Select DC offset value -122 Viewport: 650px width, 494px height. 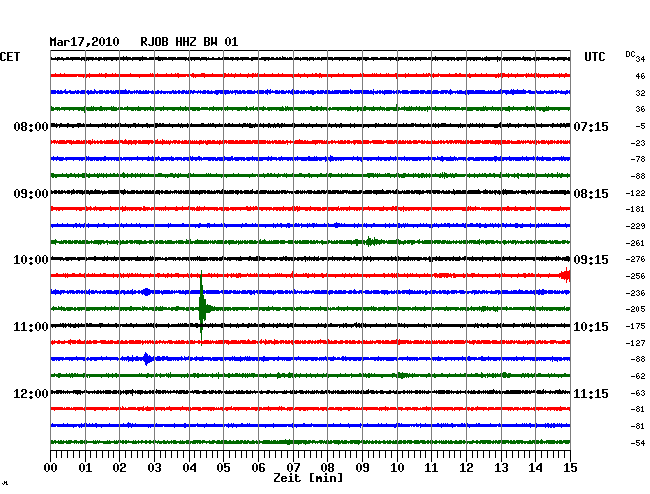coord(635,193)
